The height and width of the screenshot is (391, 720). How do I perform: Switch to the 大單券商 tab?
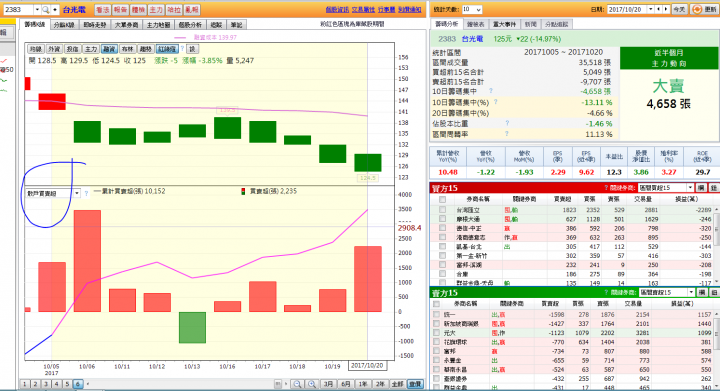(x=126, y=25)
